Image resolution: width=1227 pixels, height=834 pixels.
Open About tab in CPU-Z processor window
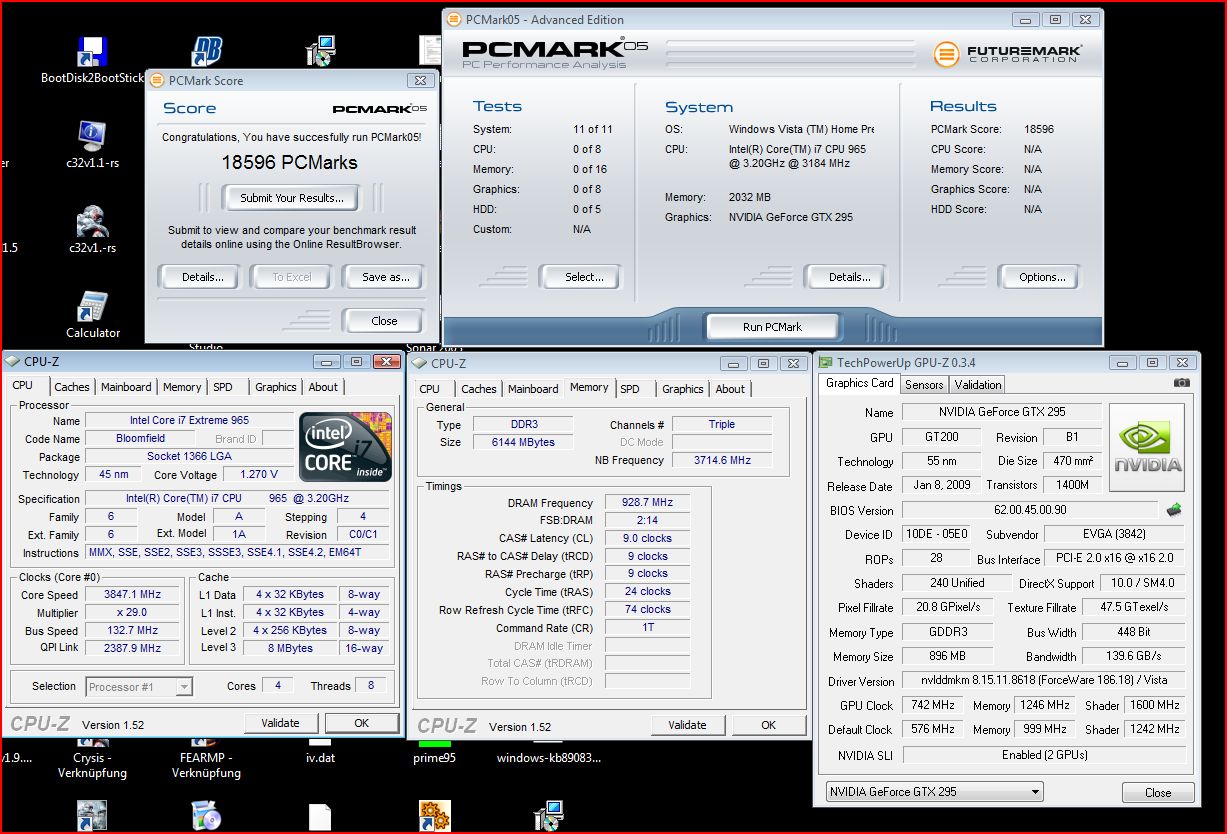pyautogui.click(x=323, y=387)
